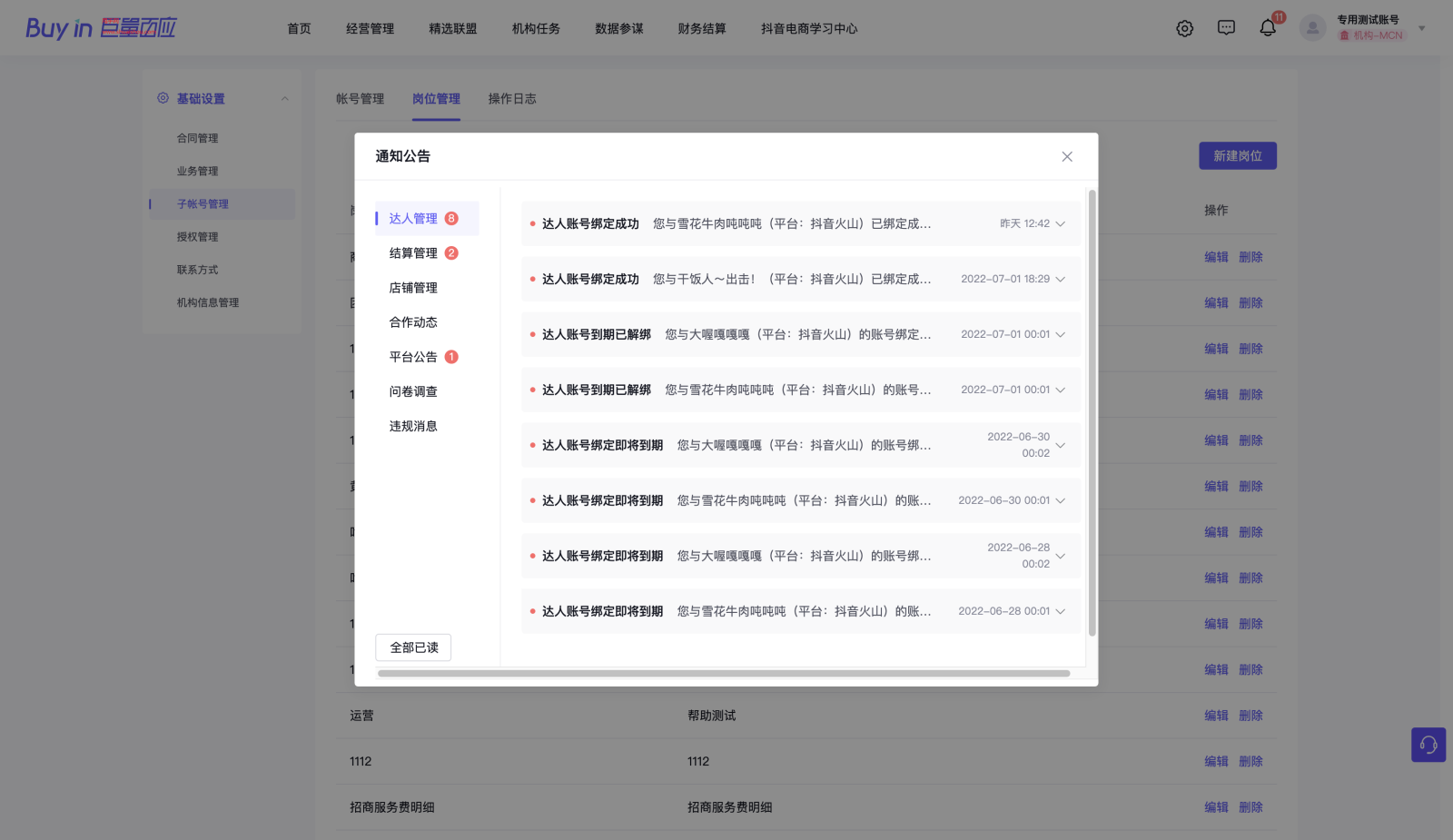The height and width of the screenshot is (840, 1453).
Task: Click the notification bell icon
Action: pos(1268,28)
